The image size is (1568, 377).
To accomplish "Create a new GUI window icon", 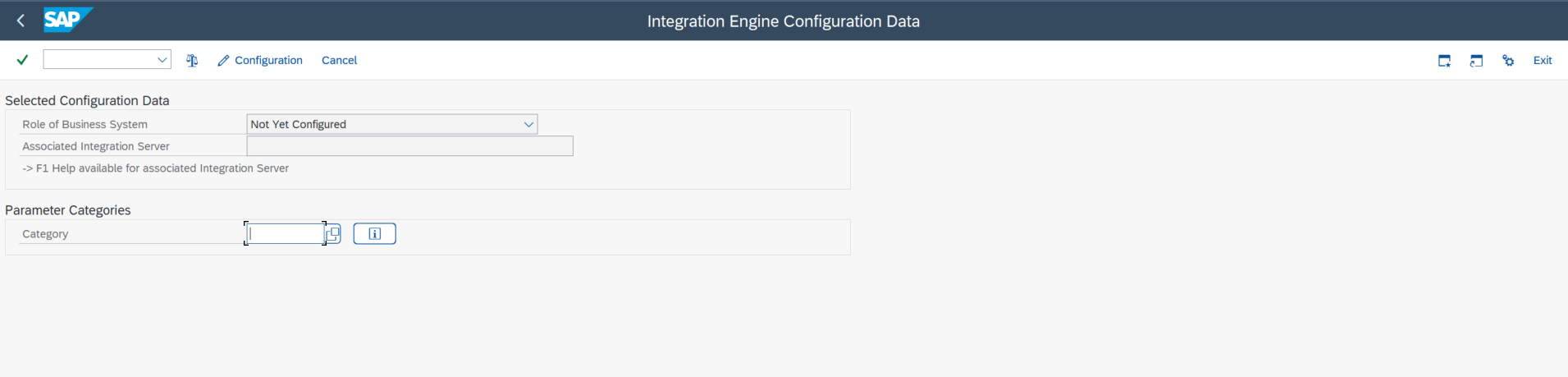I will (1444, 60).
